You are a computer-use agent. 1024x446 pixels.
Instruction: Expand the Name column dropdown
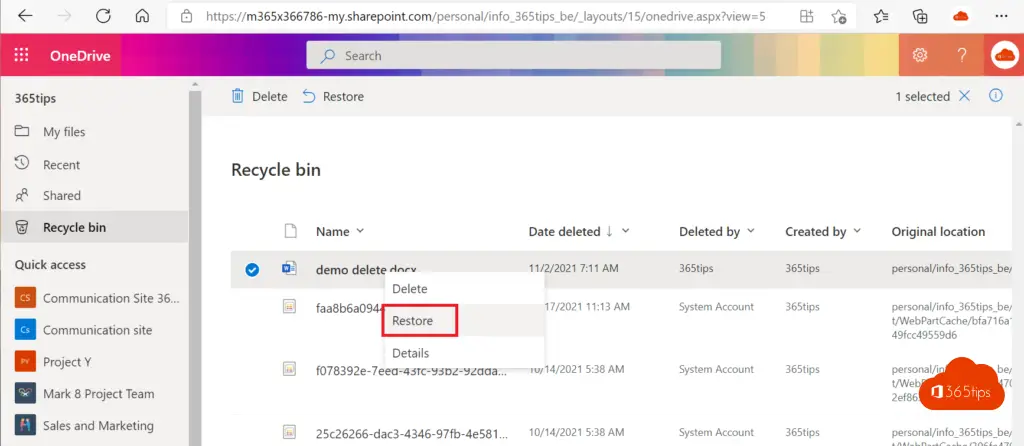(x=360, y=231)
